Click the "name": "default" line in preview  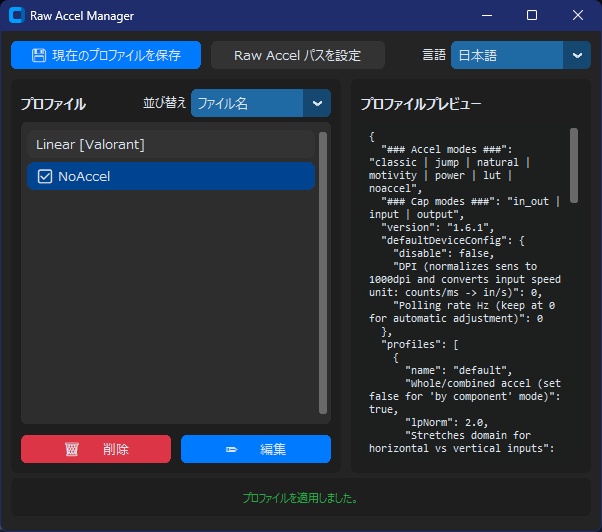(x=458, y=370)
